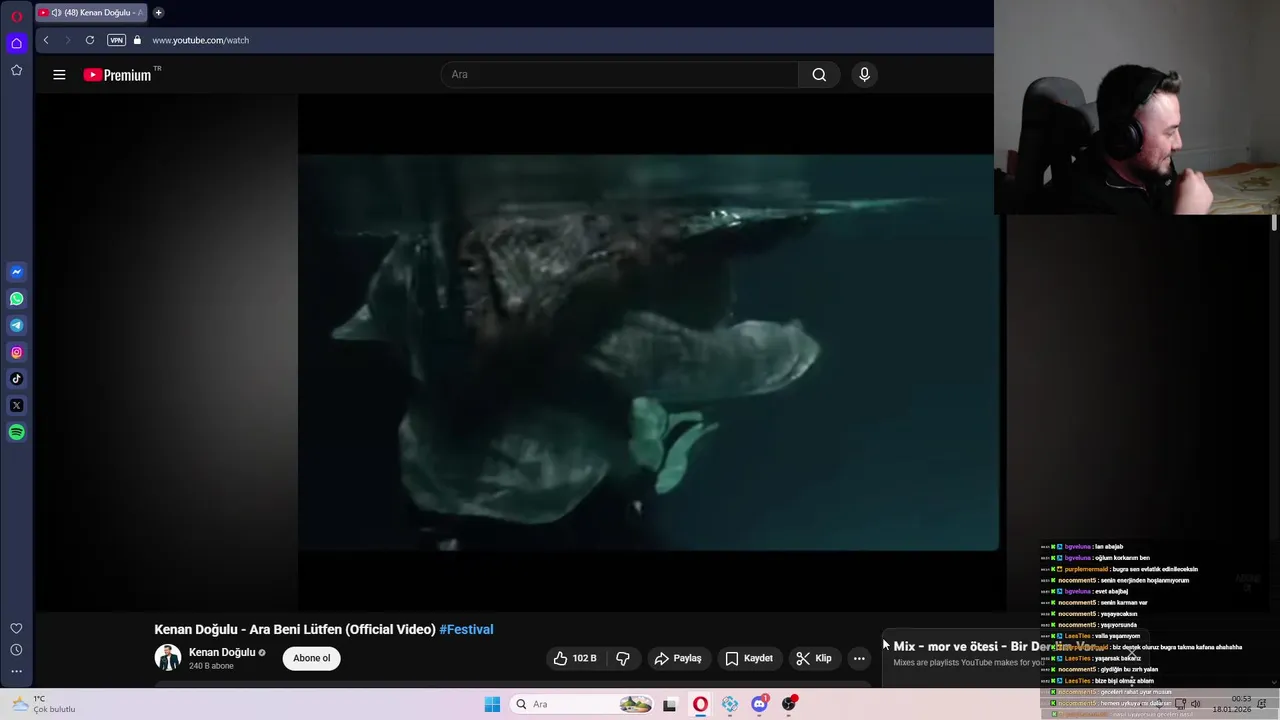Viewport: 1280px width, 720px height.
Task: Open TikTok in the Opera sidebar
Action: [x=16, y=379]
